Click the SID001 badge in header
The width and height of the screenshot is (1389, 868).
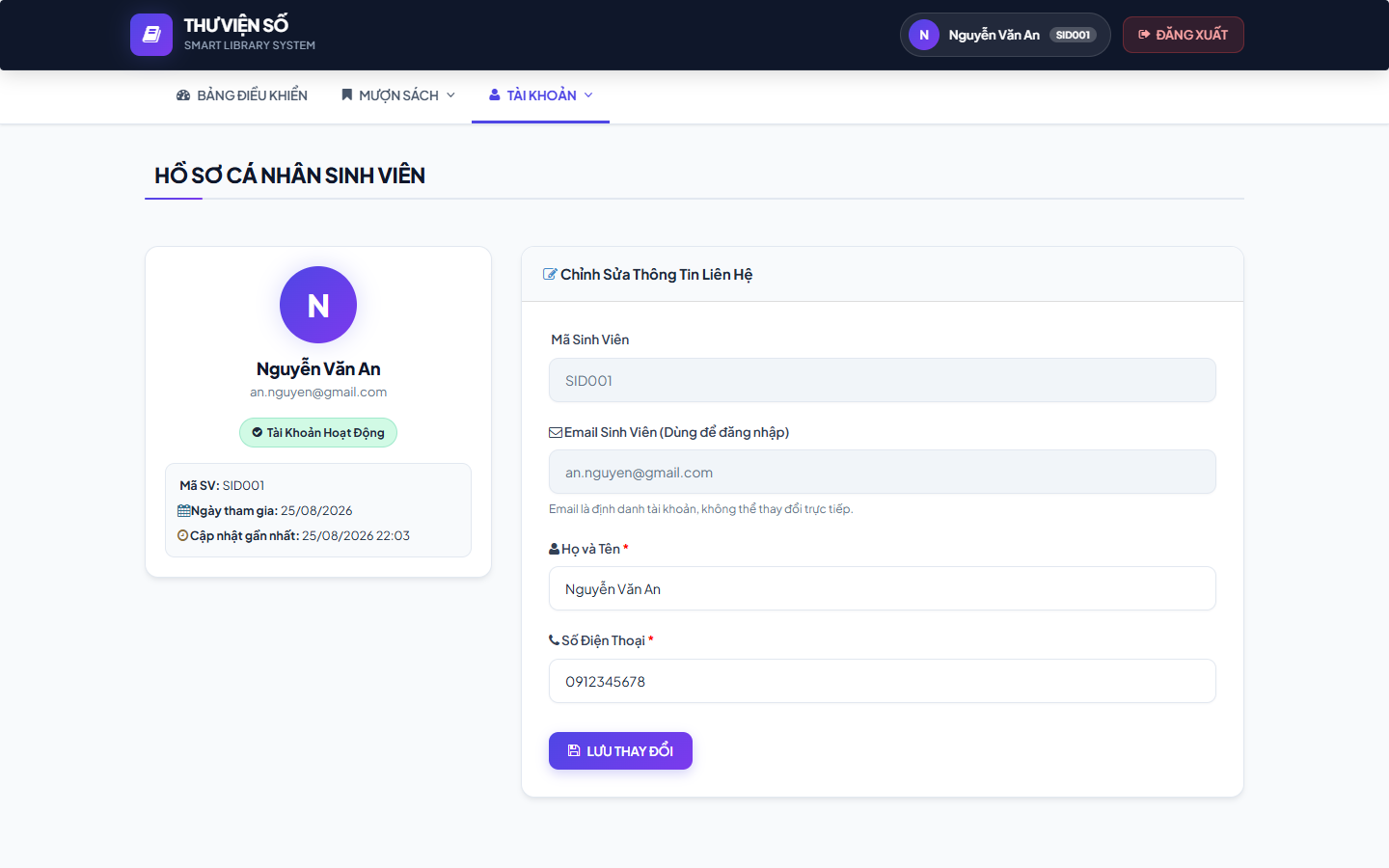tap(1073, 35)
